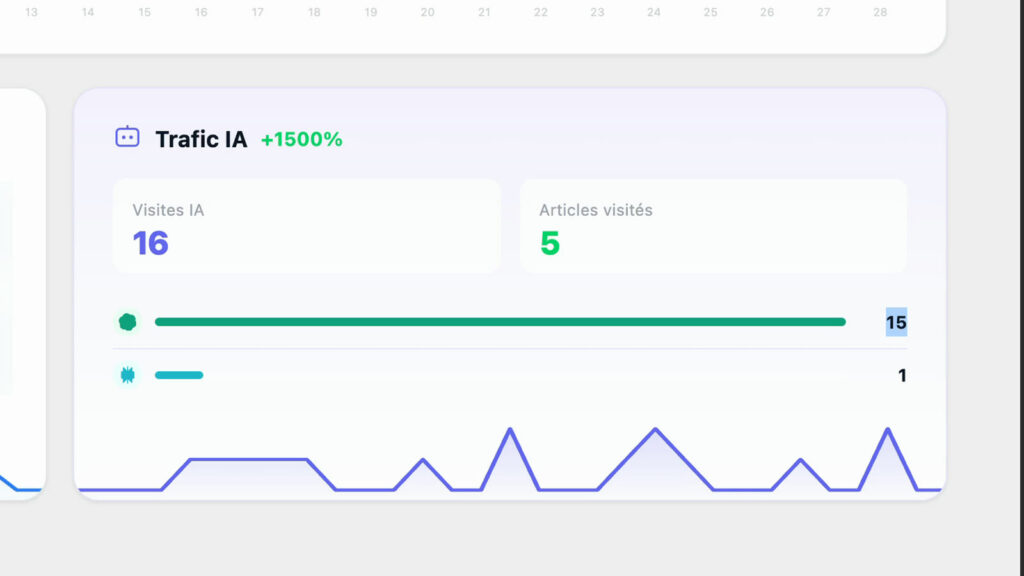Screen dimensions: 1024x576
Task: Click the count 1 on teal row
Action: pyautogui.click(x=902, y=376)
